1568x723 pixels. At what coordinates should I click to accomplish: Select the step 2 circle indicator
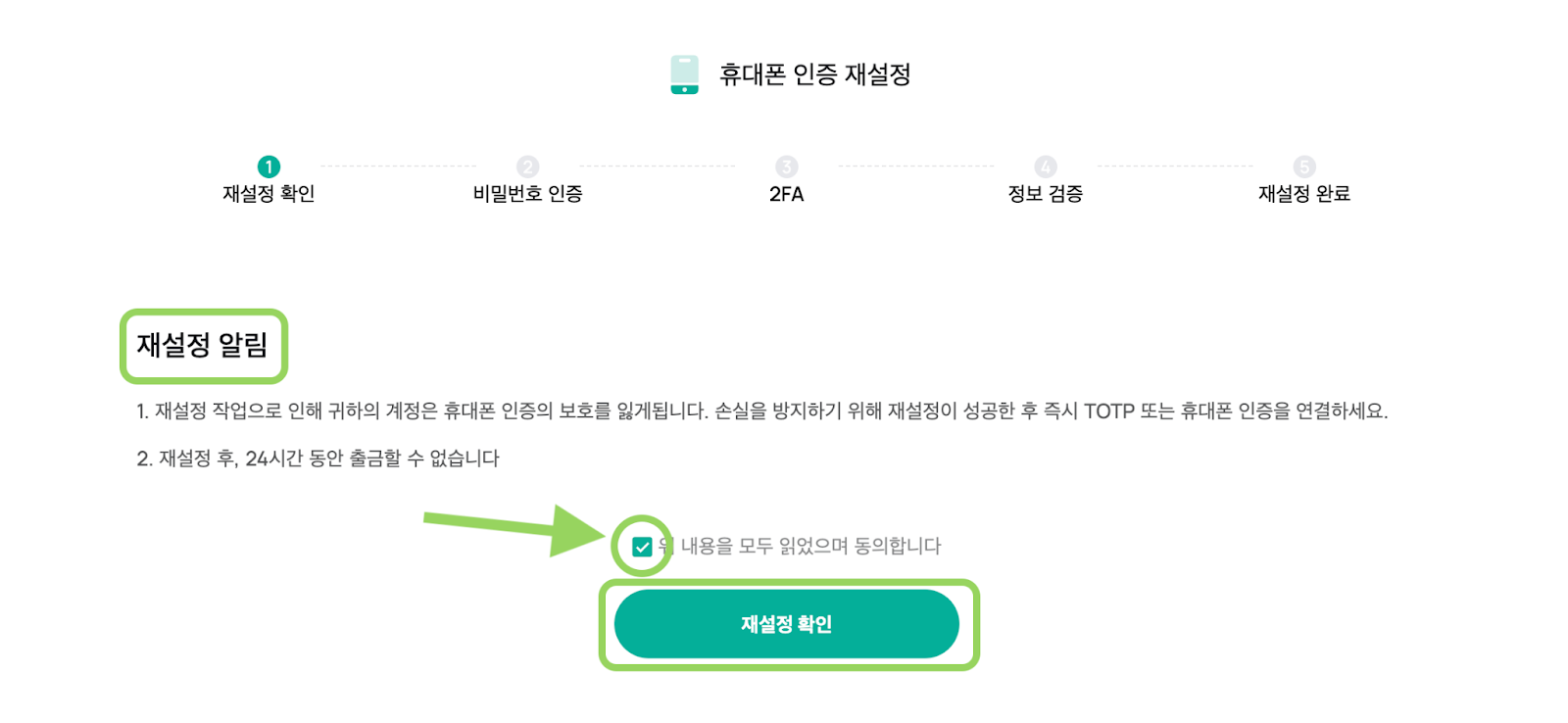[x=527, y=167]
